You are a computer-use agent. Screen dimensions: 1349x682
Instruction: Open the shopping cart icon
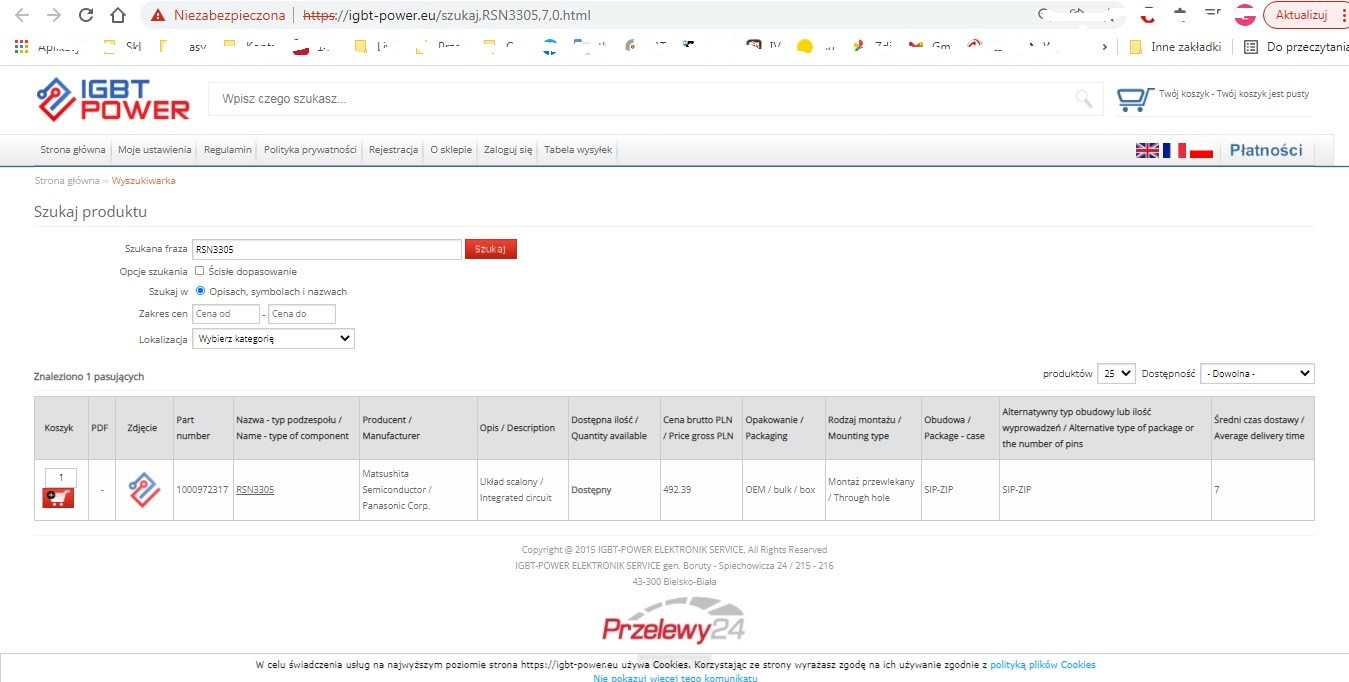[x=1134, y=99]
